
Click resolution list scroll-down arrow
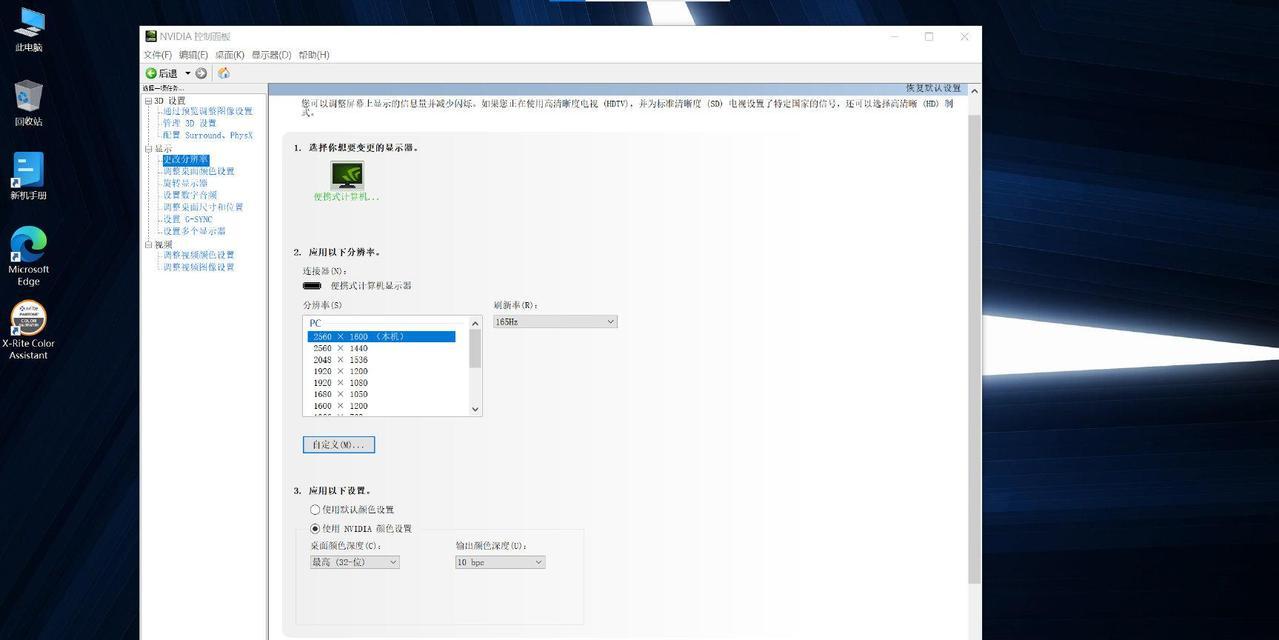click(x=475, y=409)
